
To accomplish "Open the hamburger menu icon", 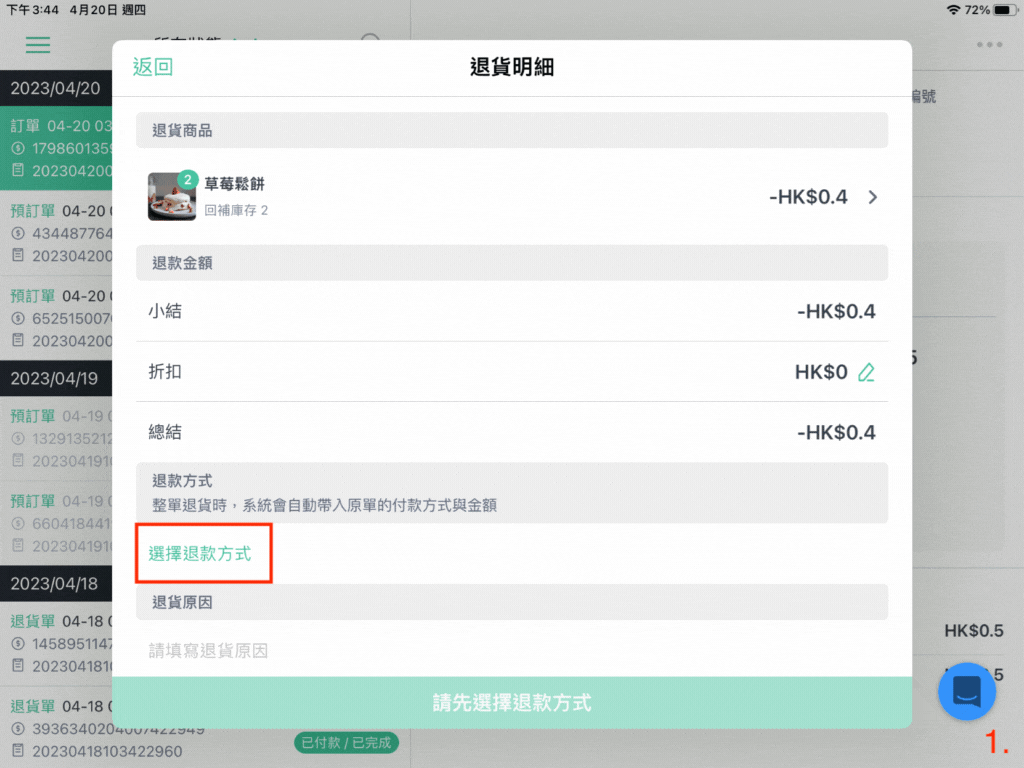I will pos(38,45).
